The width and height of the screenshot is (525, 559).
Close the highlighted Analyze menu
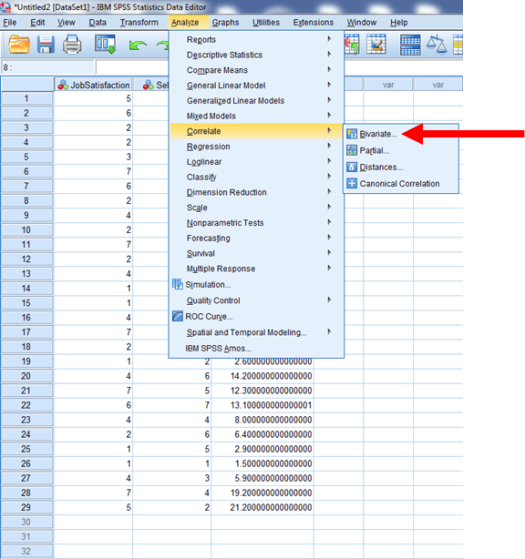185,22
